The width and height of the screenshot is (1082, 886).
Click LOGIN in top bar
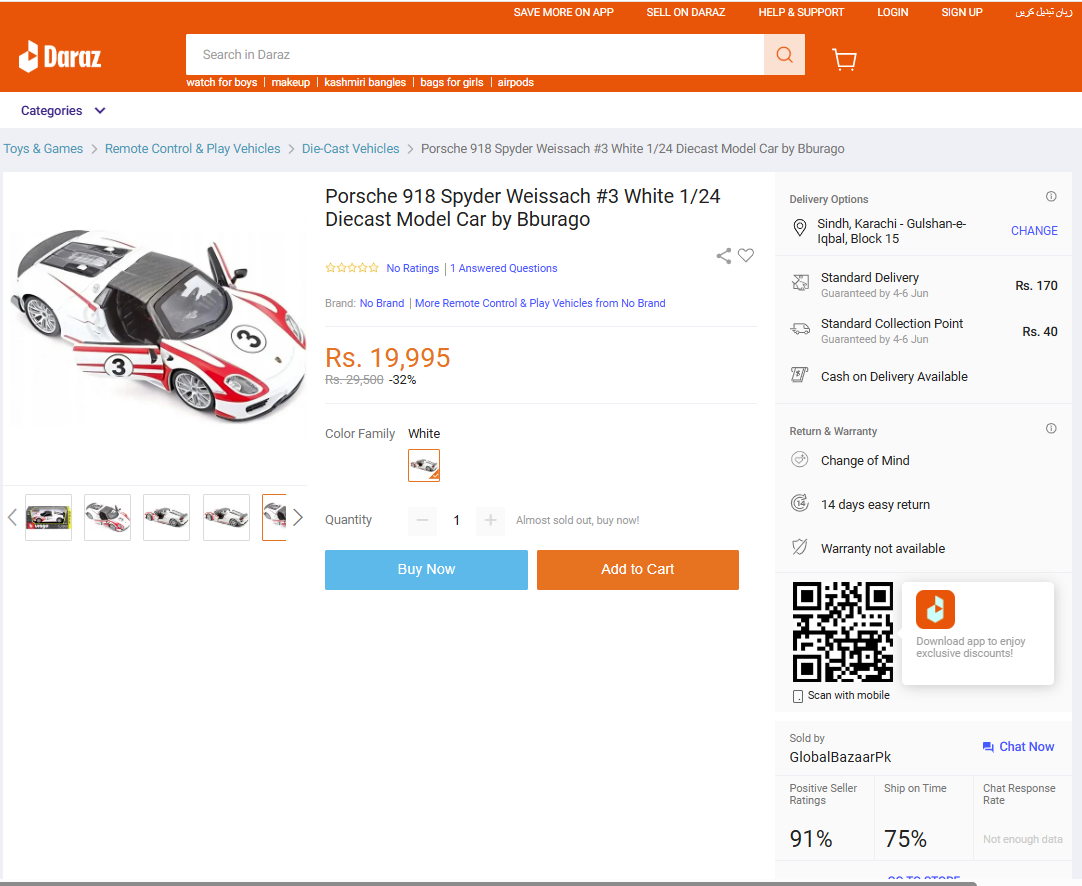(x=892, y=12)
